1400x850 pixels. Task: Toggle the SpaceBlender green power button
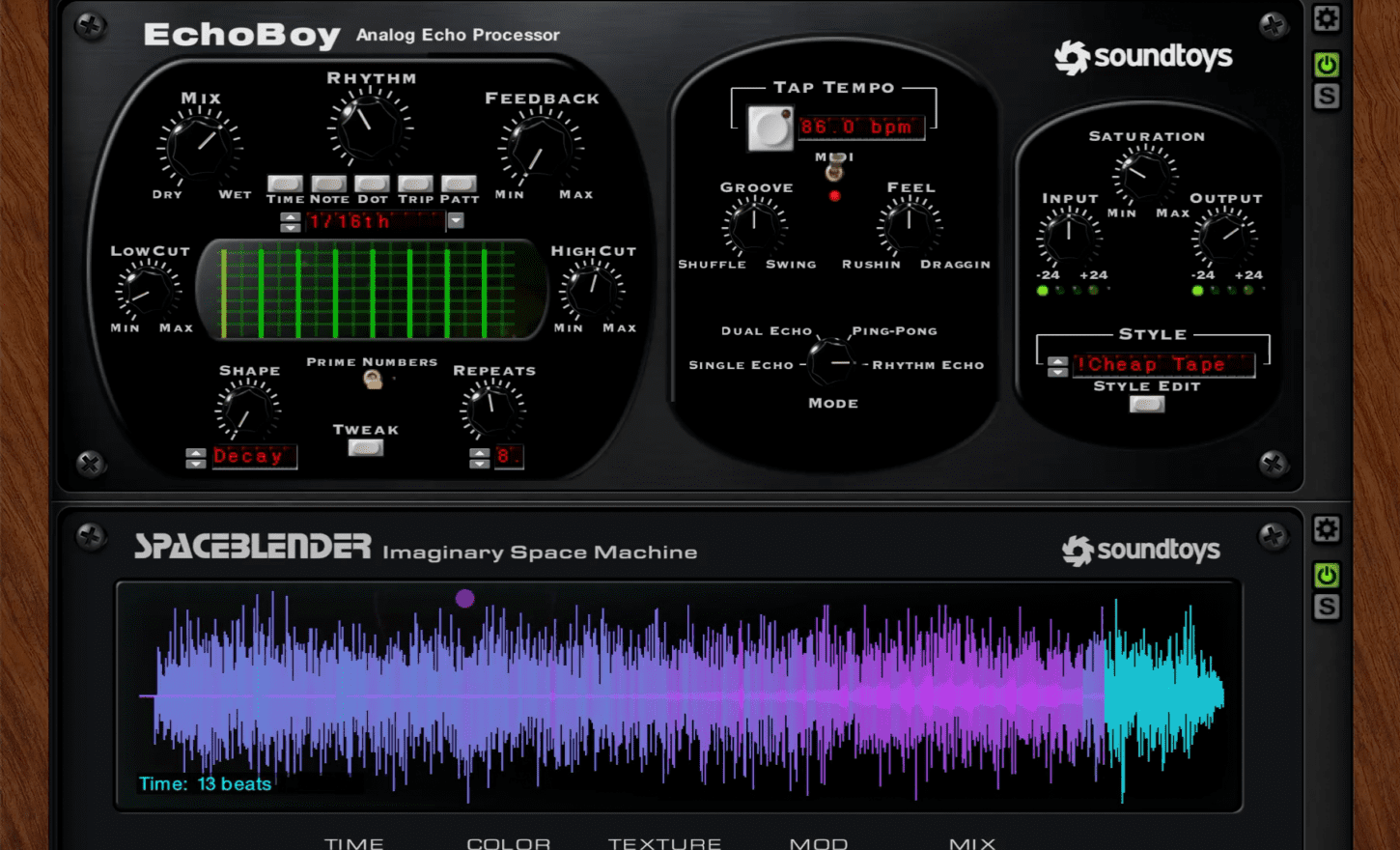tap(1327, 576)
